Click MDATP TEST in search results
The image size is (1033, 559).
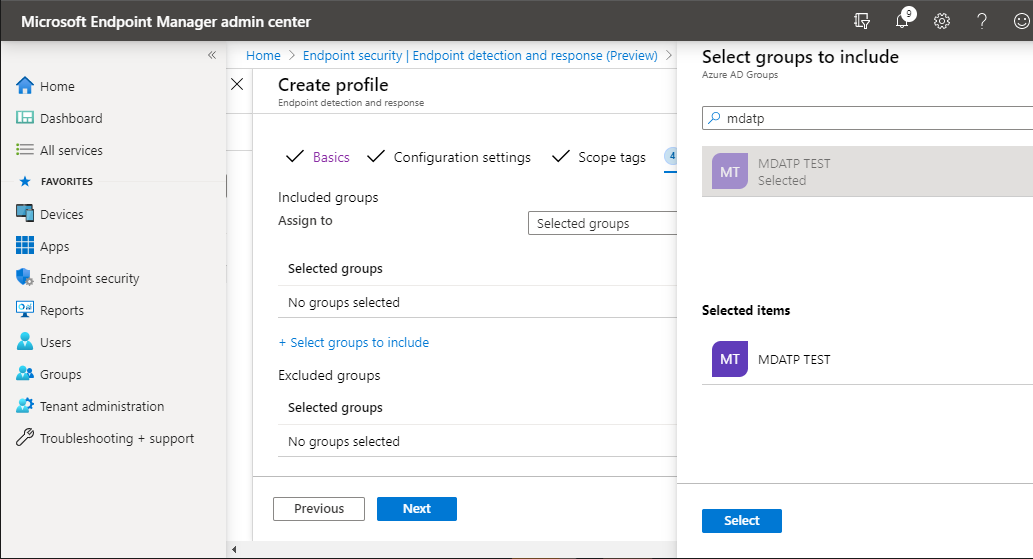[867, 171]
